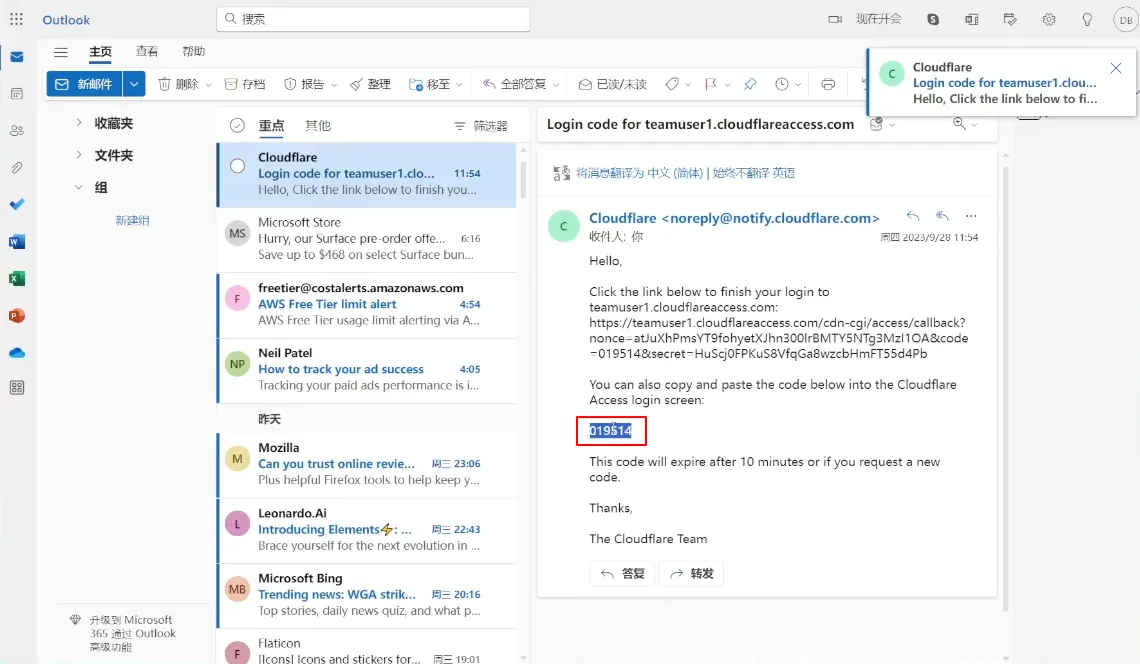1140x664 pixels.
Task: Click the New mail (新邮件) button
Action: [x=84, y=84]
